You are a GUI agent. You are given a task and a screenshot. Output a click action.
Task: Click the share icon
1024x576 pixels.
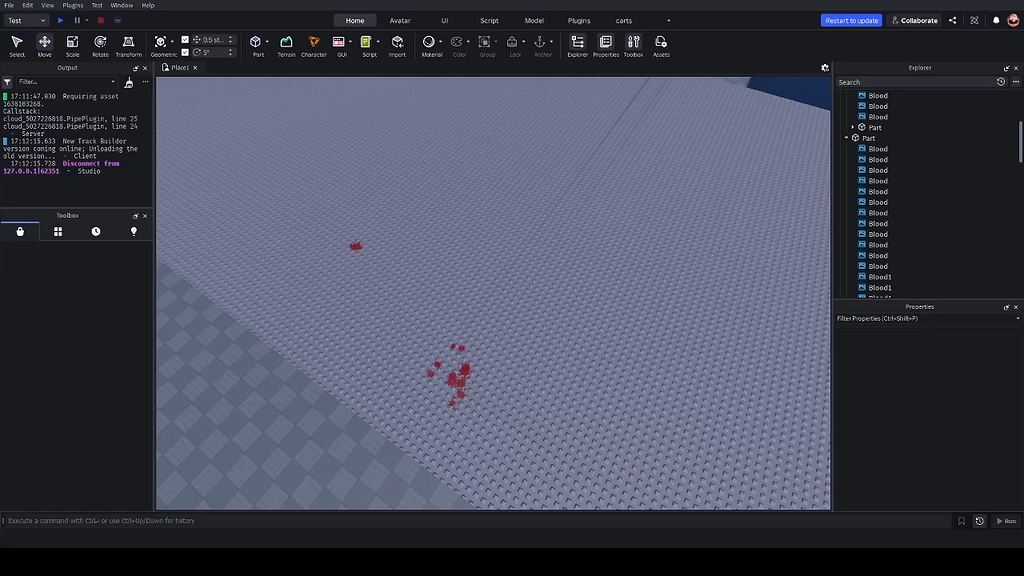pos(953,20)
